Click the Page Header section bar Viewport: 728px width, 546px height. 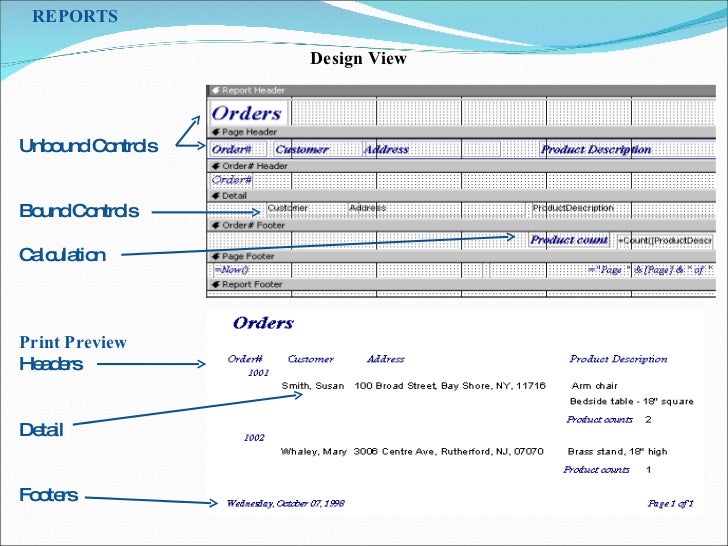tap(461, 132)
